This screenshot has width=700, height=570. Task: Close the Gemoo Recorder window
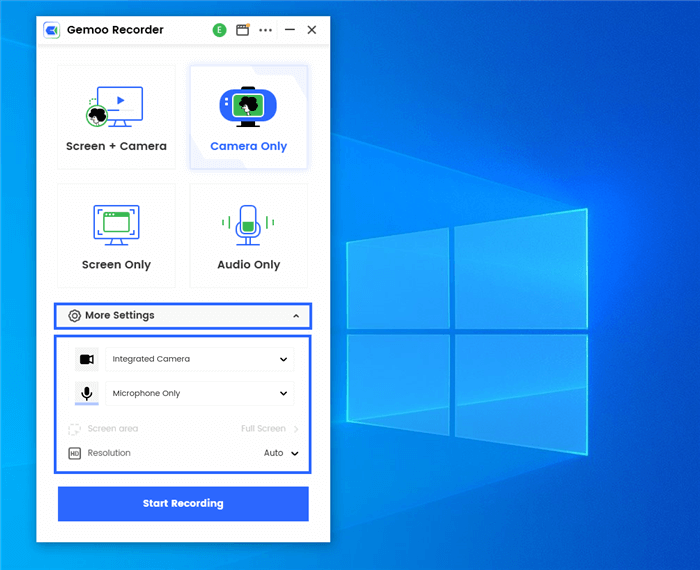coord(312,30)
